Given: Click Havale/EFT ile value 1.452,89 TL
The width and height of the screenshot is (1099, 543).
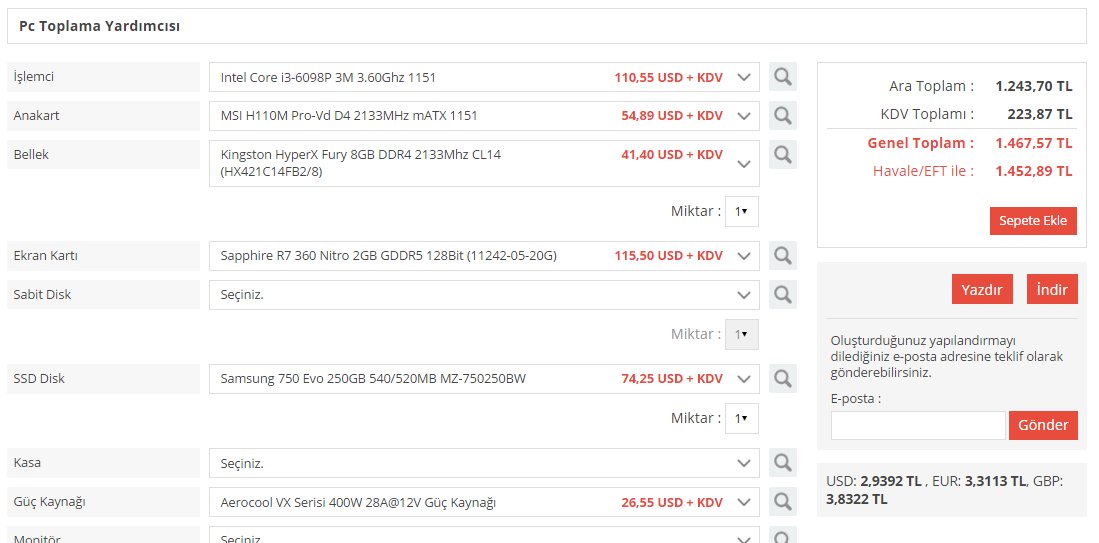Looking at the screenshot, I should 1034,171.
